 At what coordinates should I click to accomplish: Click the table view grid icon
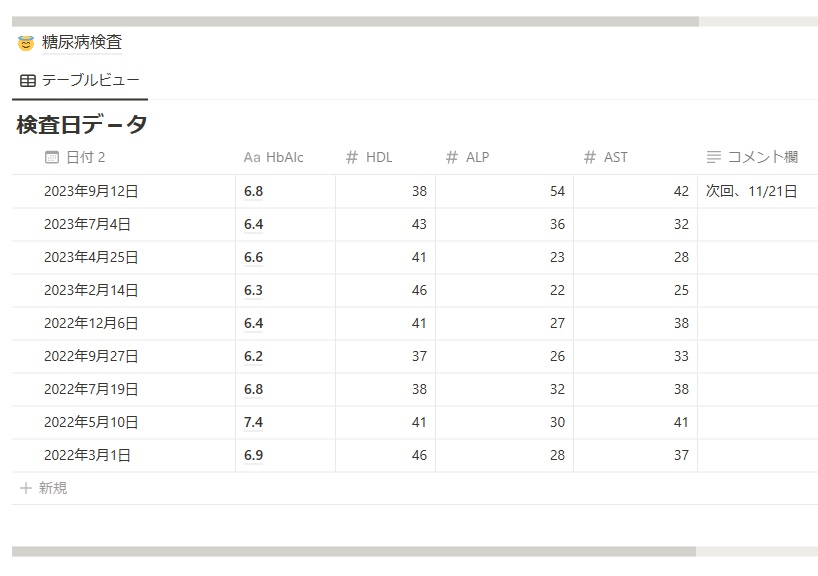tap(28, 80)
